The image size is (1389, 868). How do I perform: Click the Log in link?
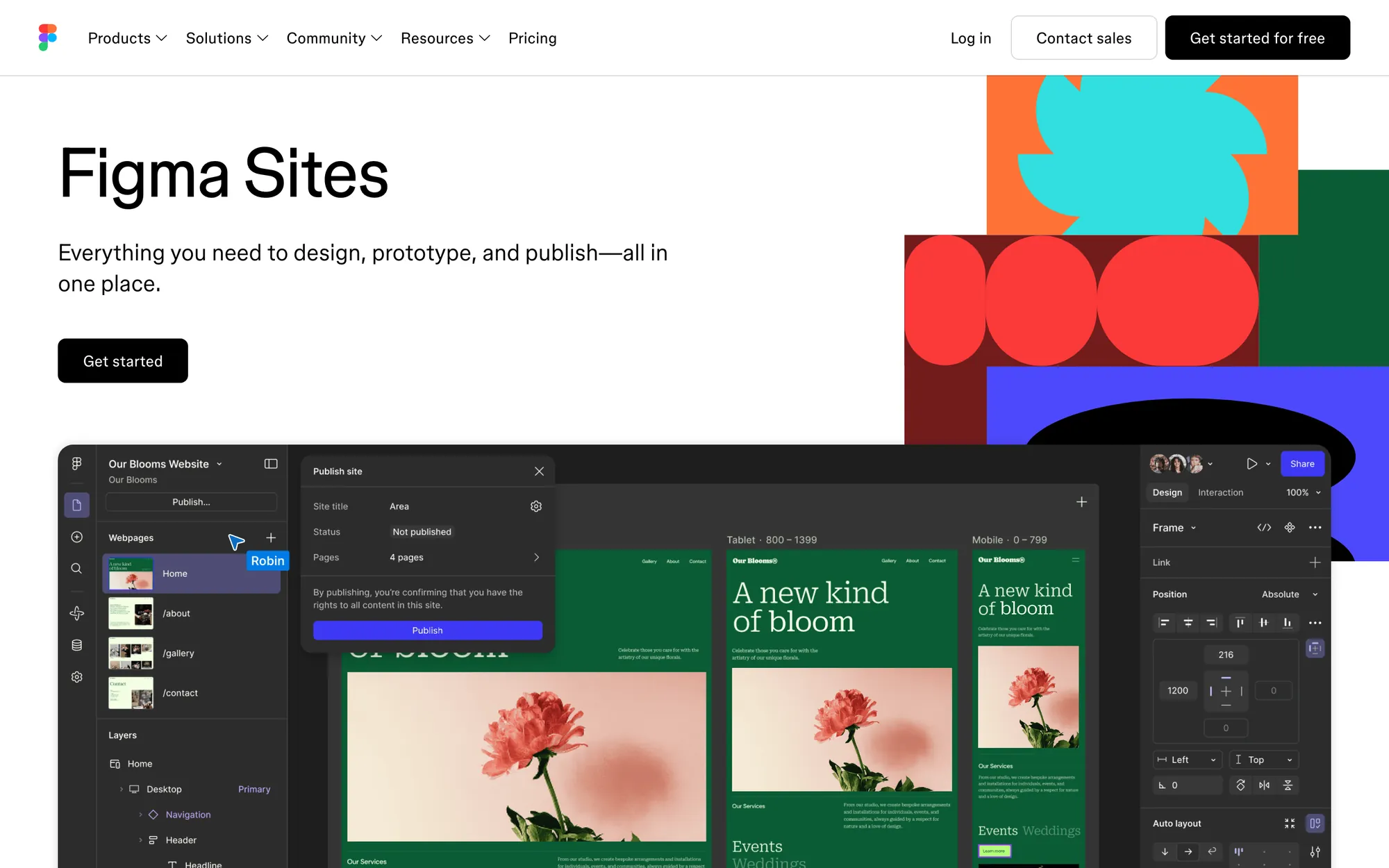pyautogui.click(x=970, y=38)
